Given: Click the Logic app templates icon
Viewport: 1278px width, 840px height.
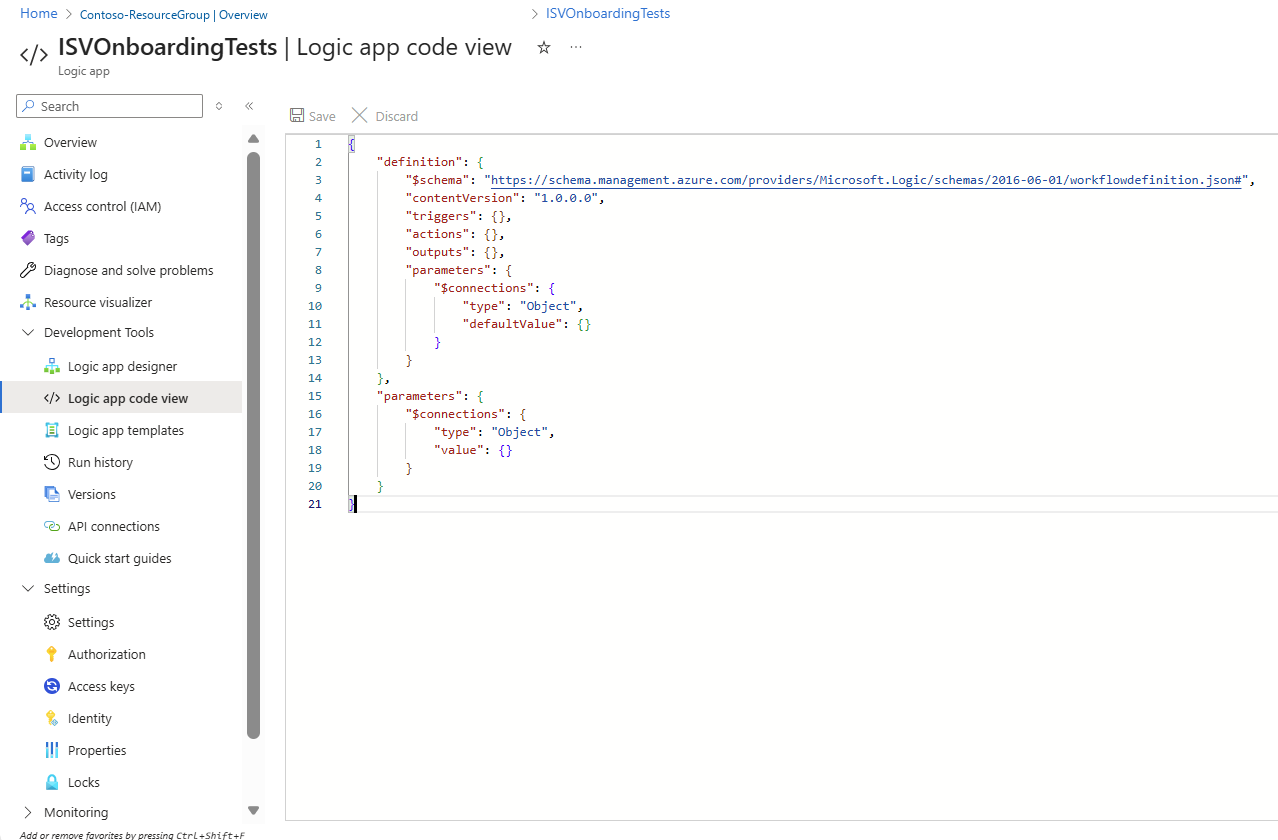Looking at the screenshot, I should [52, 430].
